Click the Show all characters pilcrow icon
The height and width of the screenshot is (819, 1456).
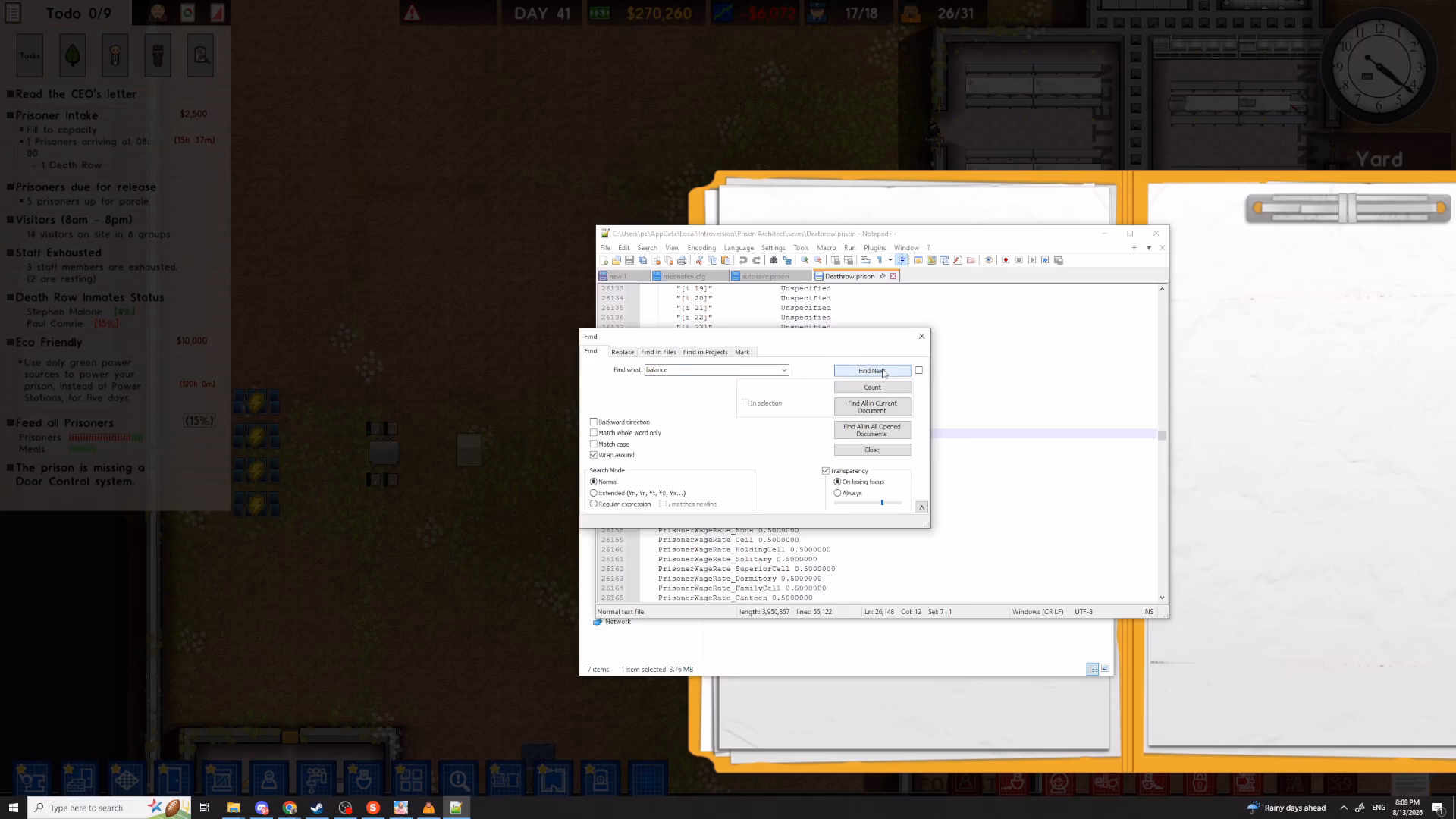[x=880, y=260]
